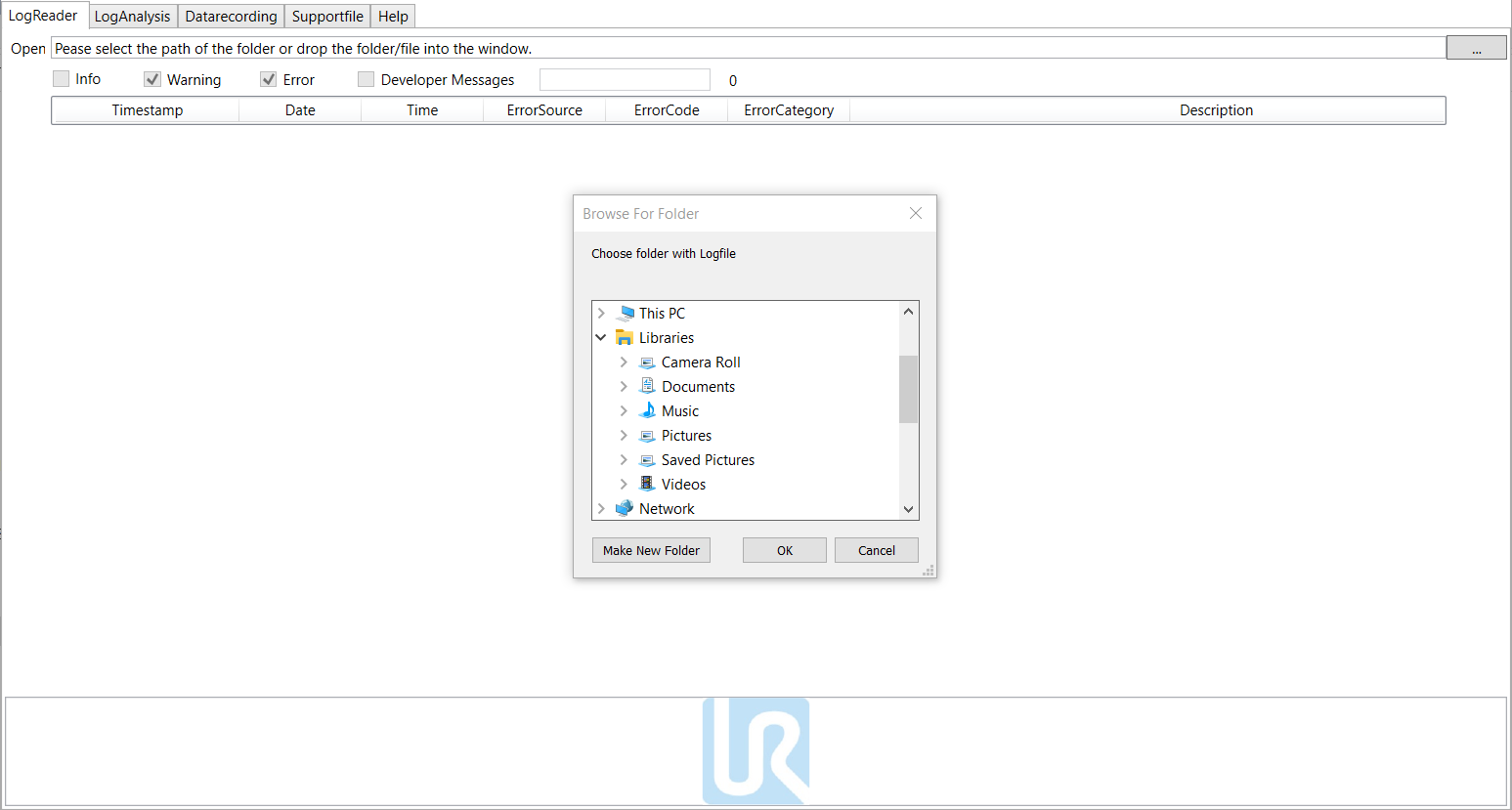The width and height of the screenshot is (1512, 810).
Task: Select the Documents library icon
Action: click(647, 387)
